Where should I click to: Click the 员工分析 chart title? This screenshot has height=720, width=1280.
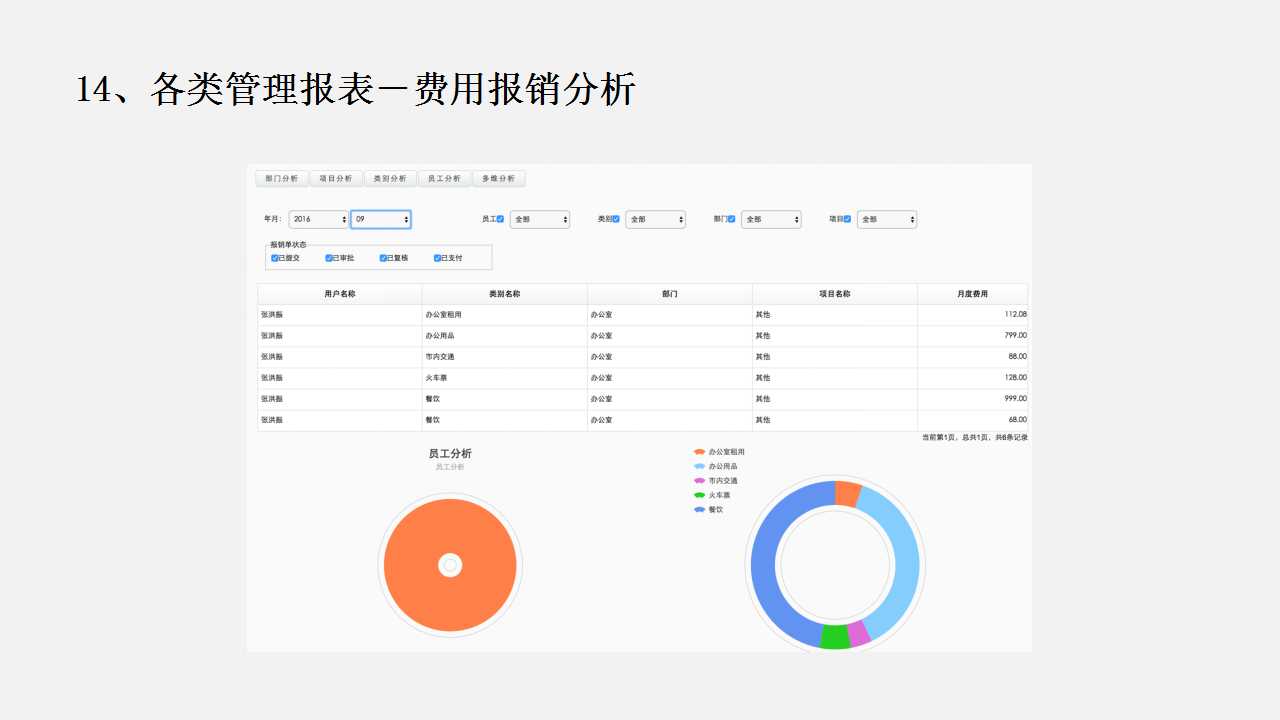point(450,454)
